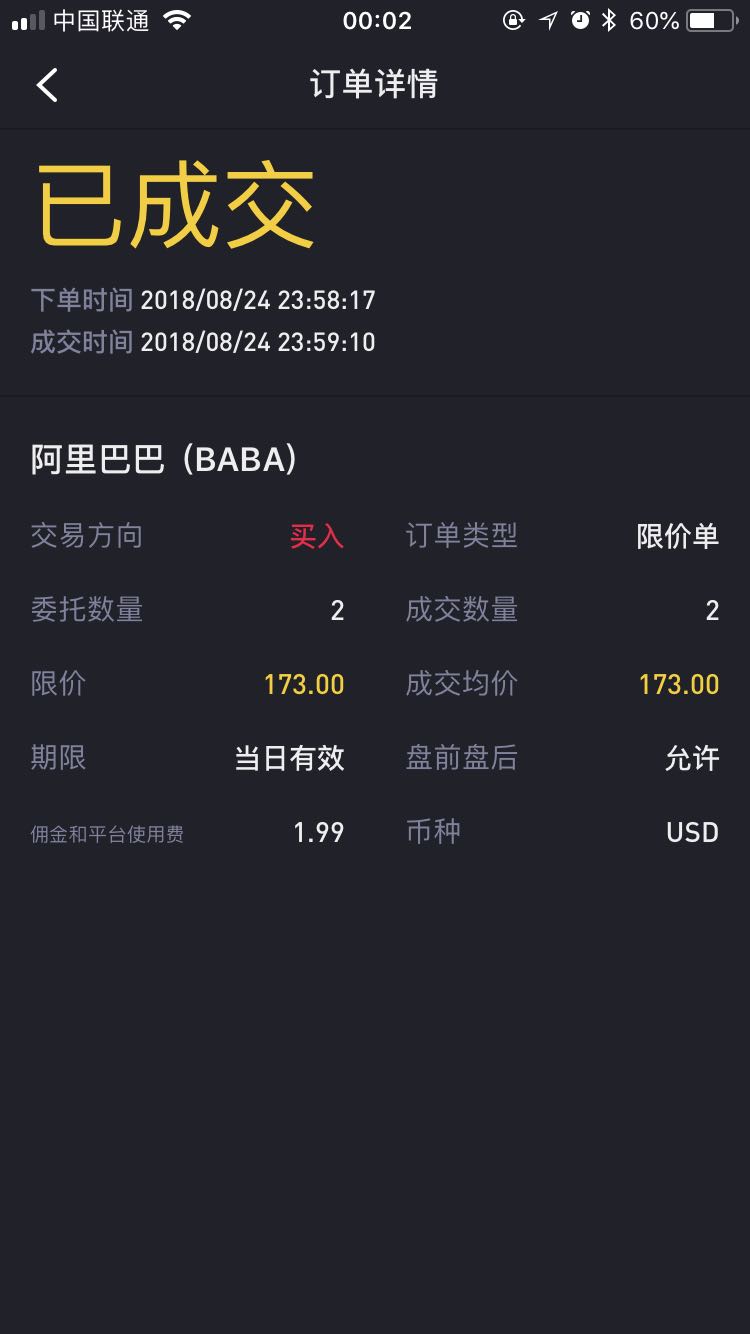Viewport: 750px width, 1334px height.
Task: Tap the Bluetooth status icon
Action: click(x=609, y=20)
